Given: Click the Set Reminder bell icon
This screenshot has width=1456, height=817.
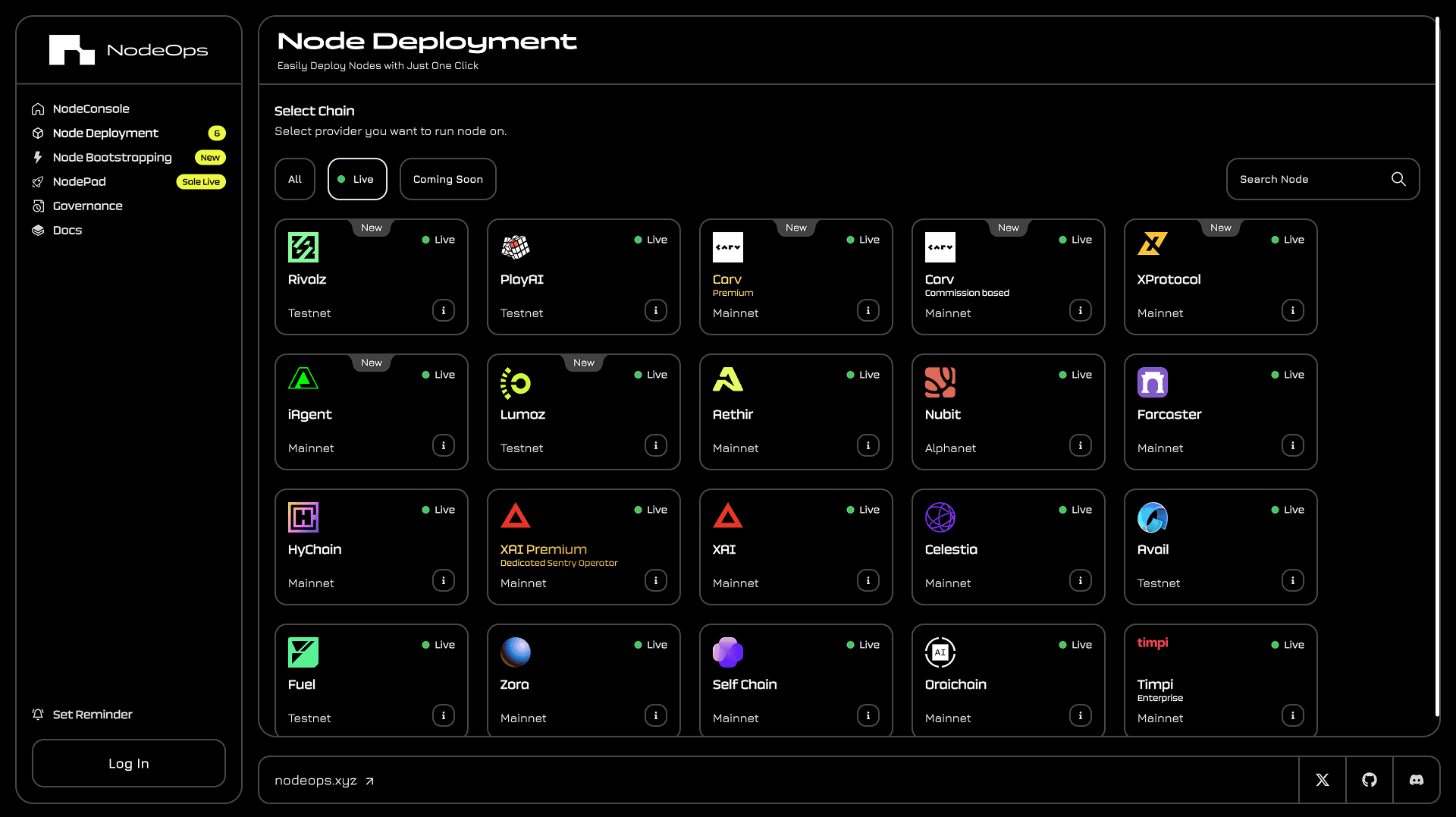Looking at the screenshot, I should 38,715.
